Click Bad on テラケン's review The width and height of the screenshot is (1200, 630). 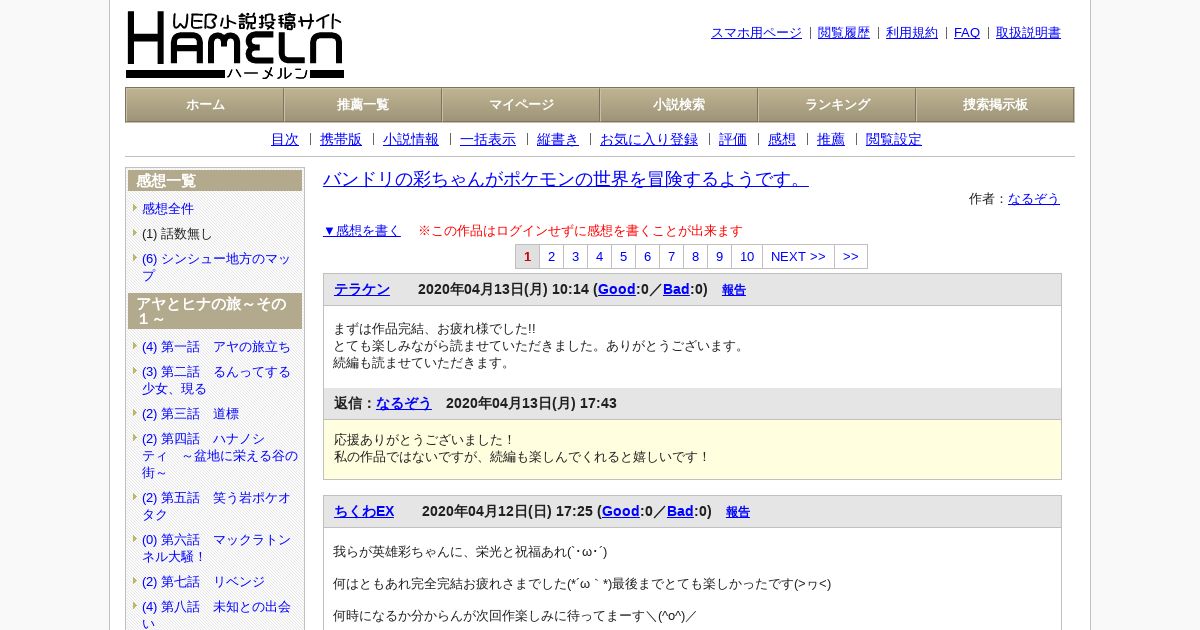(x=676, y=289)
